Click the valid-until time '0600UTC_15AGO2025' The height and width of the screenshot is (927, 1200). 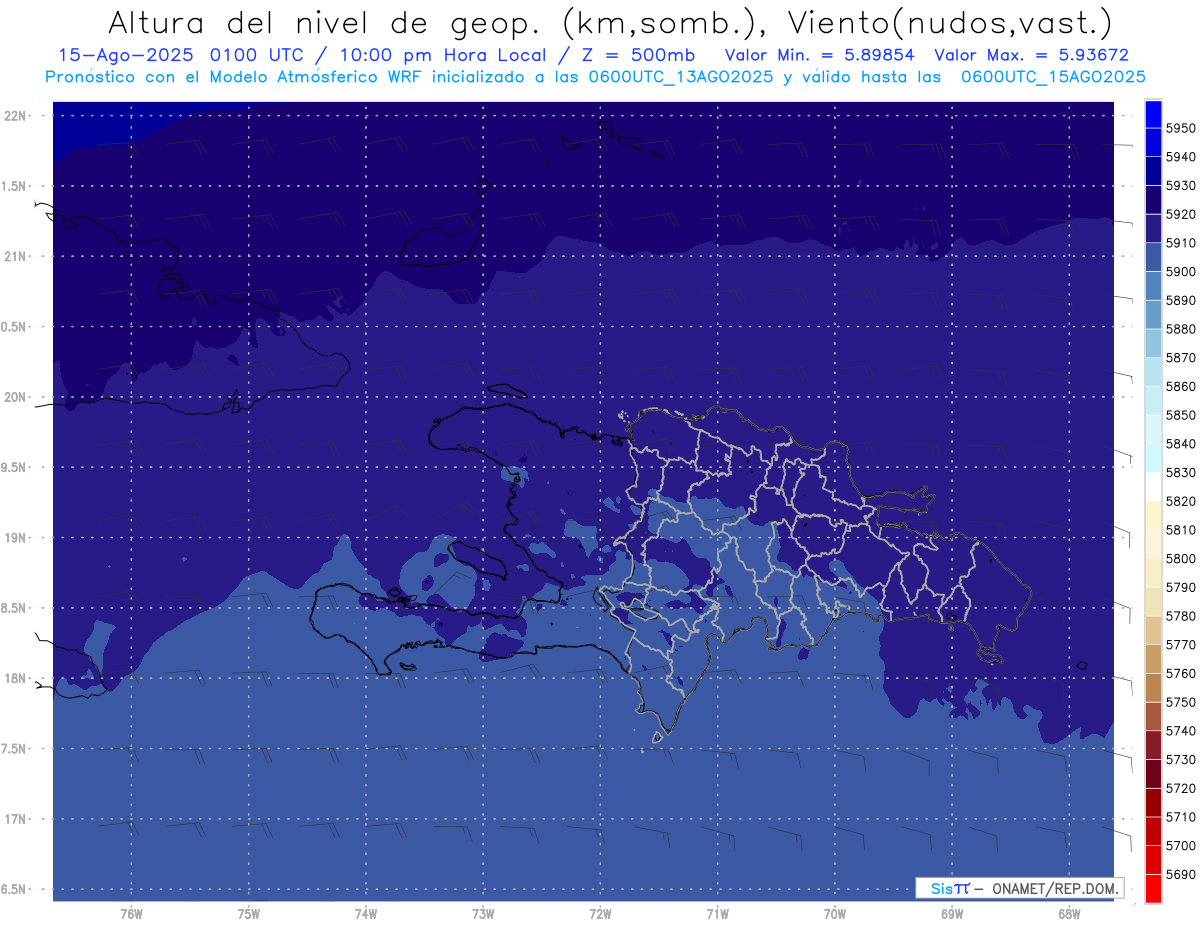coord(1053,76)
